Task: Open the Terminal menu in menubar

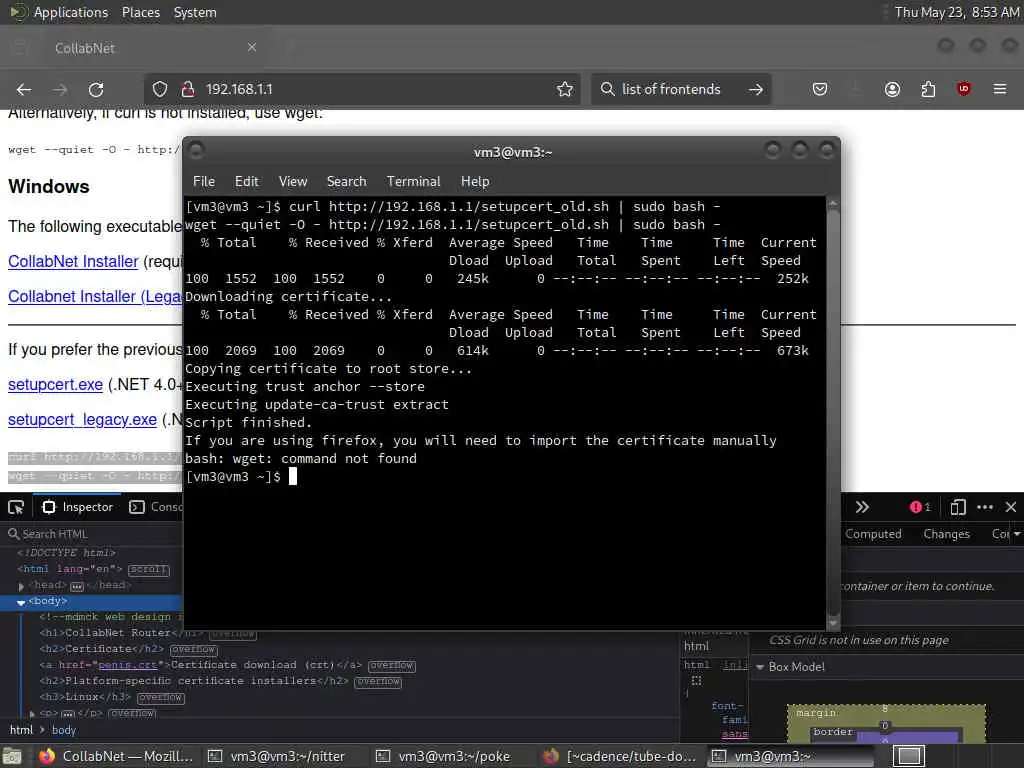Action: coord(413,182)
